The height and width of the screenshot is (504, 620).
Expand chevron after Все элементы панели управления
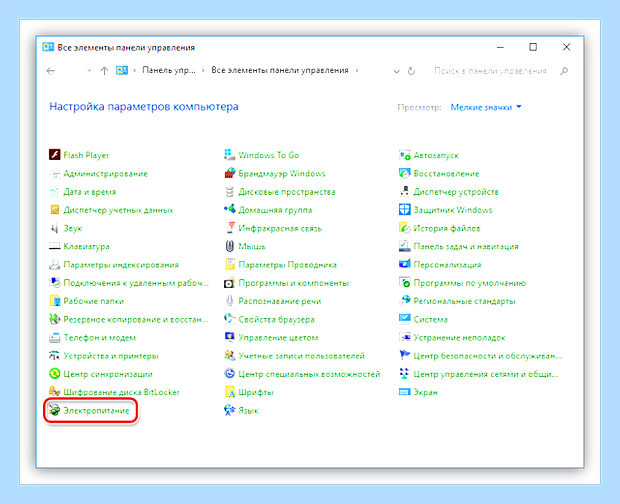(x=357, y=70)
